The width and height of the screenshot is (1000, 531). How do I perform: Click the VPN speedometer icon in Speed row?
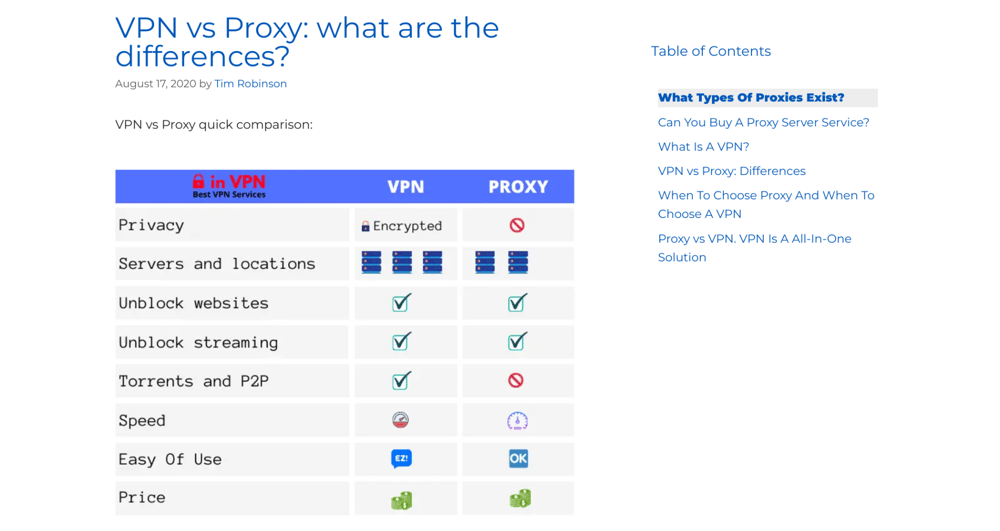click(401, 420)
